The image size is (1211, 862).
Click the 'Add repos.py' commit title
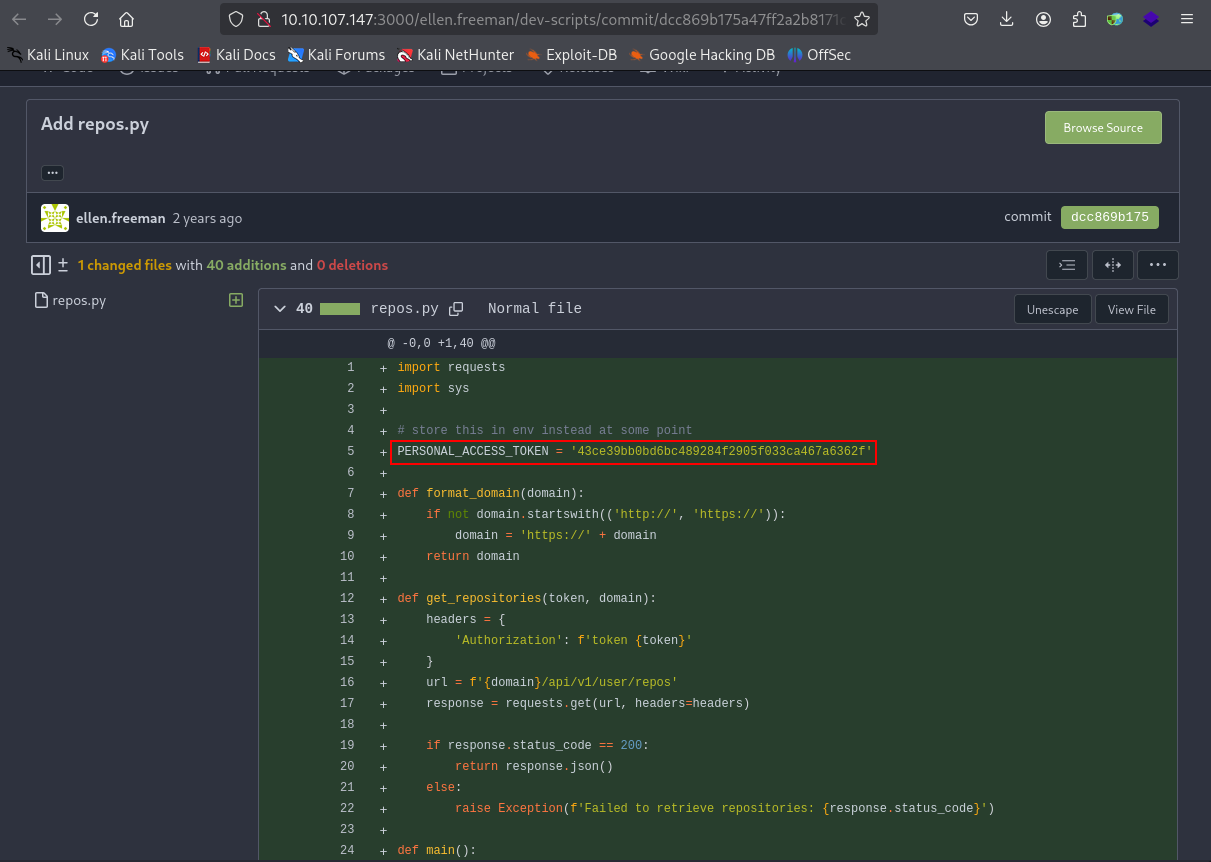tap(95, 124)
